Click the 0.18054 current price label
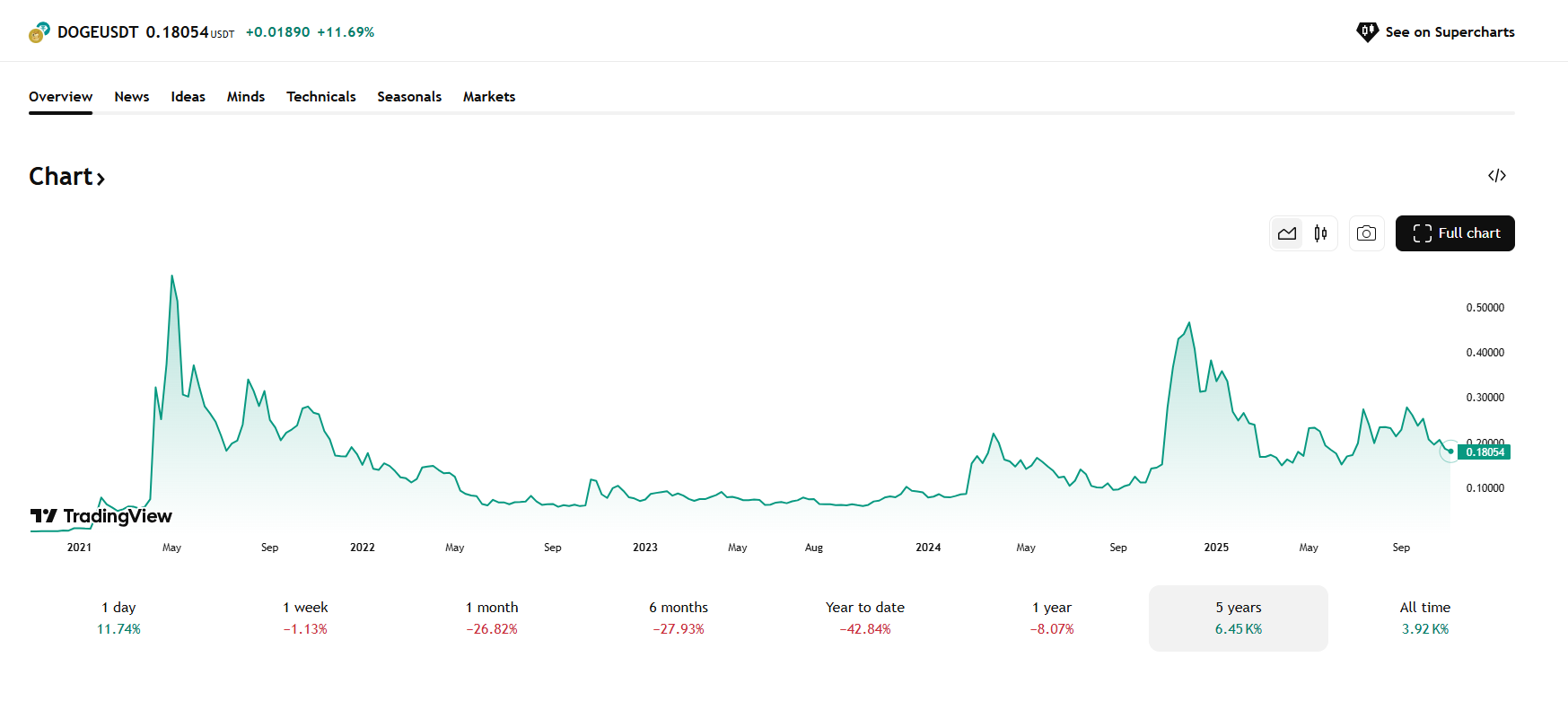This screenshot has height=710, width=1568. click(x=1485, y=452)
